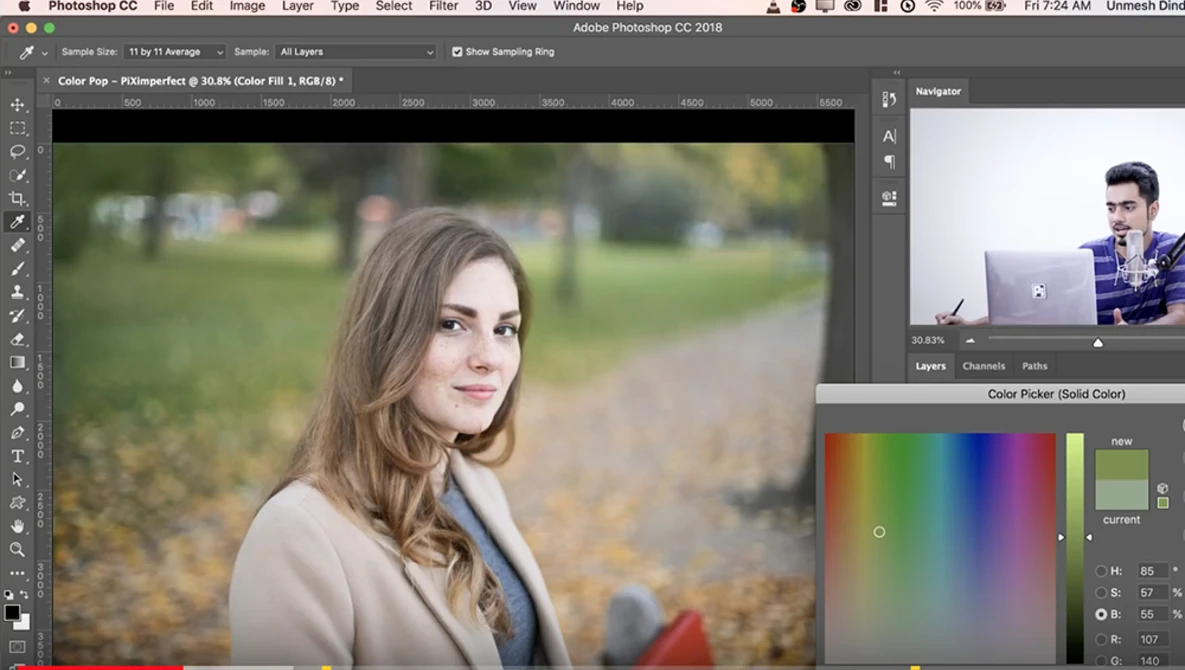The width and height of the screenshot is (1185, 670).
Task: Adjust the Navigator zoom slider handle
Action: (x=1098, y=342)
